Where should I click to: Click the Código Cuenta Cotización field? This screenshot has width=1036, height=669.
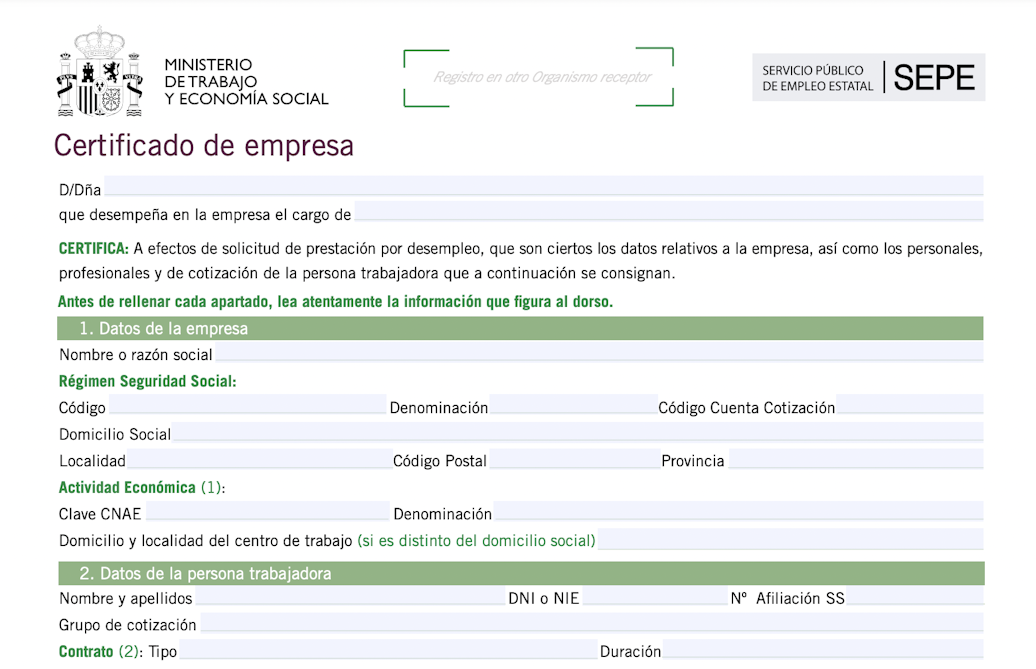click(910, 404)
